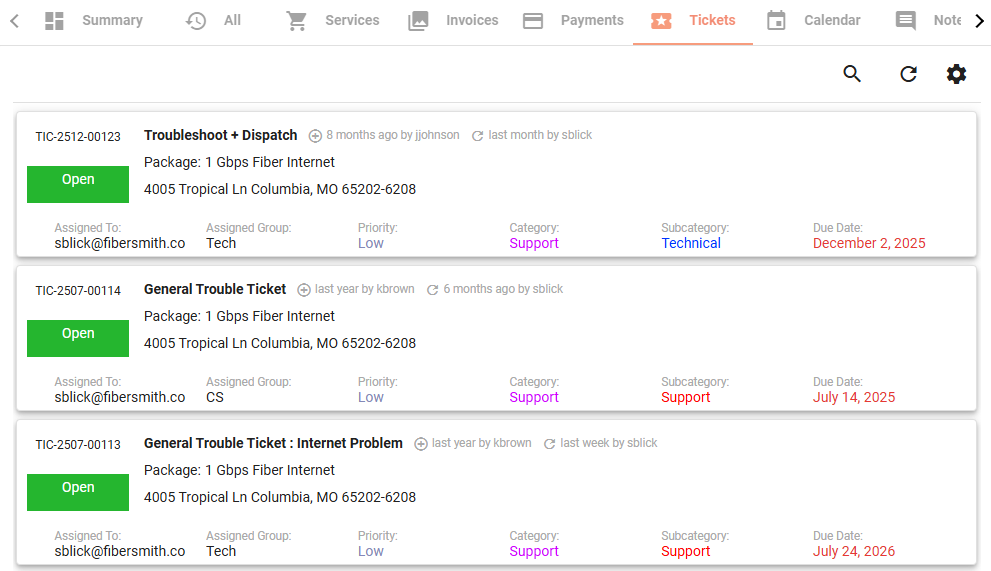Image resolution: width=991 pixels, height=571 pixels.
Task: Click the Services shopping cart icon
Action: (296, 21)
